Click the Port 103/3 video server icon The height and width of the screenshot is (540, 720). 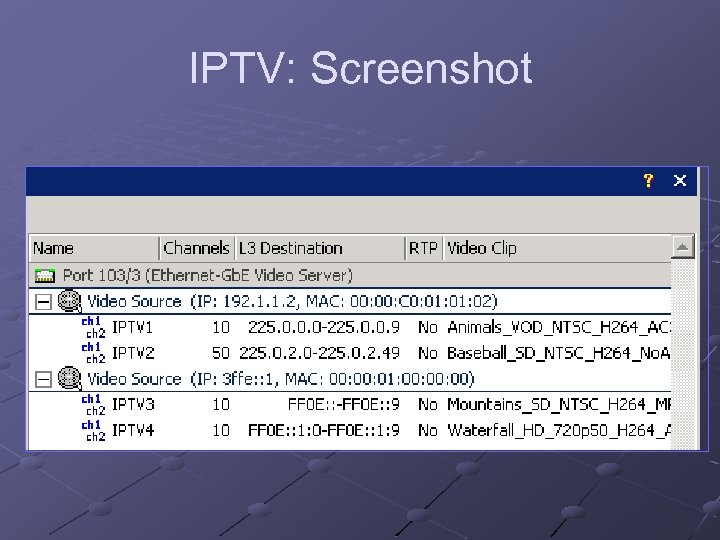pos(45,275)
